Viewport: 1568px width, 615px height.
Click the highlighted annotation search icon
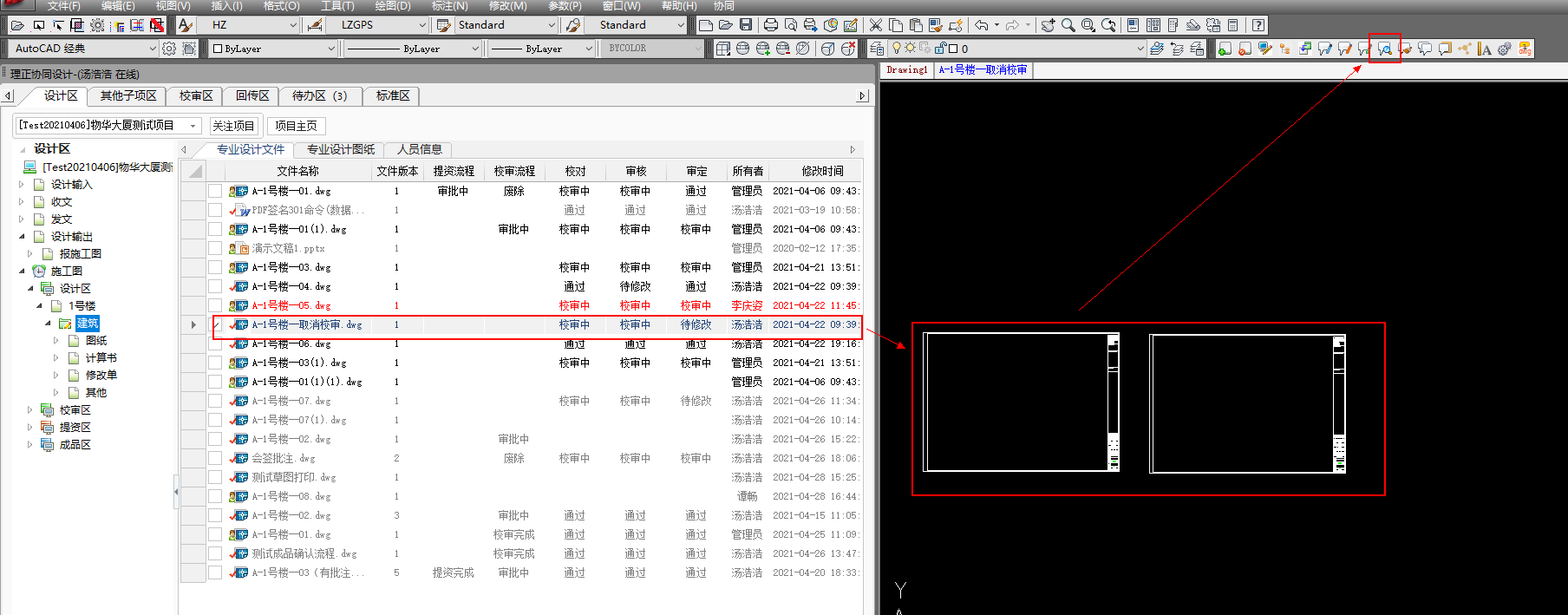1385,49
